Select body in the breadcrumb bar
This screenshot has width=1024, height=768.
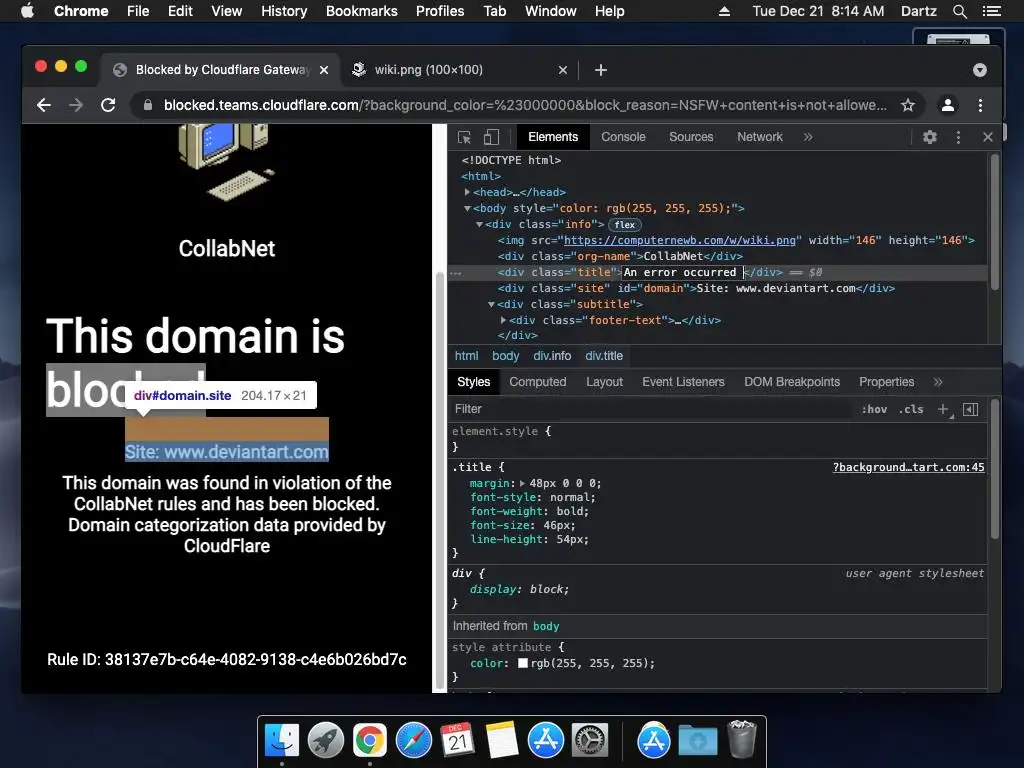505,356
